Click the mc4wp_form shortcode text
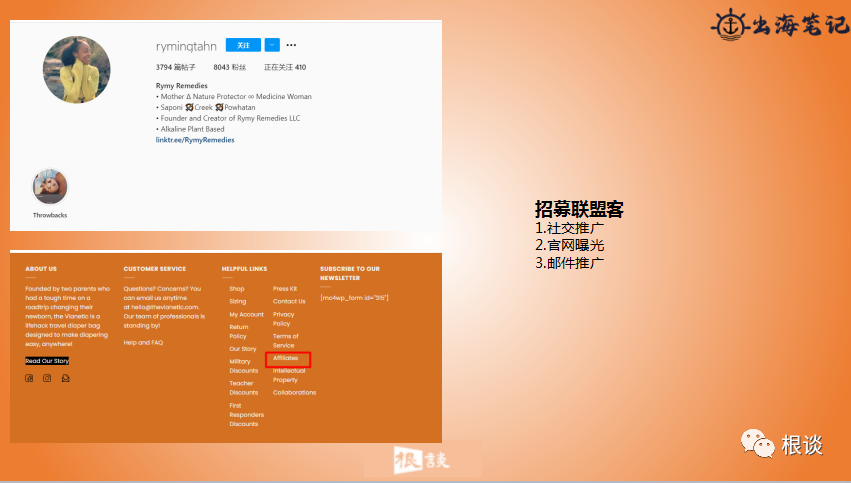 click(354, 297)
